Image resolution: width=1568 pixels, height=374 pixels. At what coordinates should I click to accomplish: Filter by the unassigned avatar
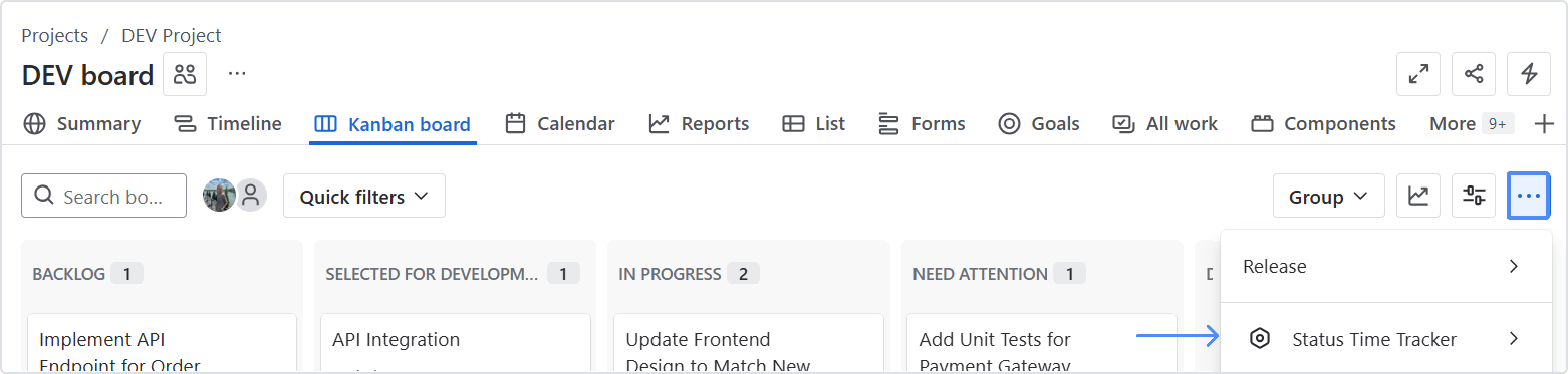(x=251, y=196)
